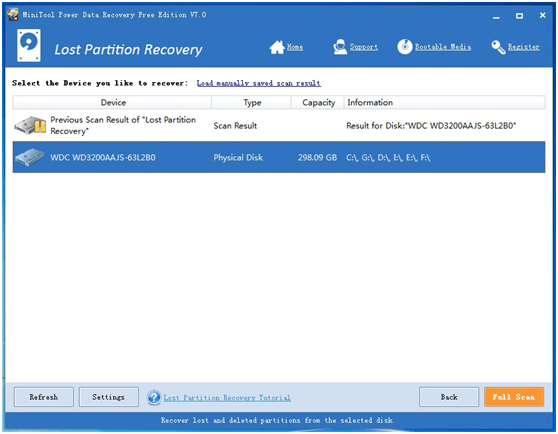The width and height of the screenshot is (558, 434).
Task: Click the Scan Result type cell
Action: (235, 126)
